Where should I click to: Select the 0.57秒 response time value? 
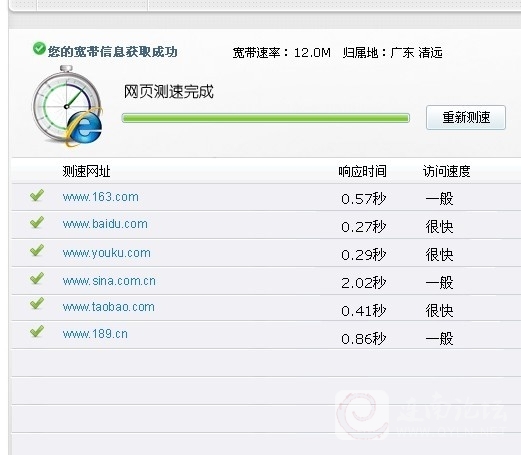(x=364, y=199)
